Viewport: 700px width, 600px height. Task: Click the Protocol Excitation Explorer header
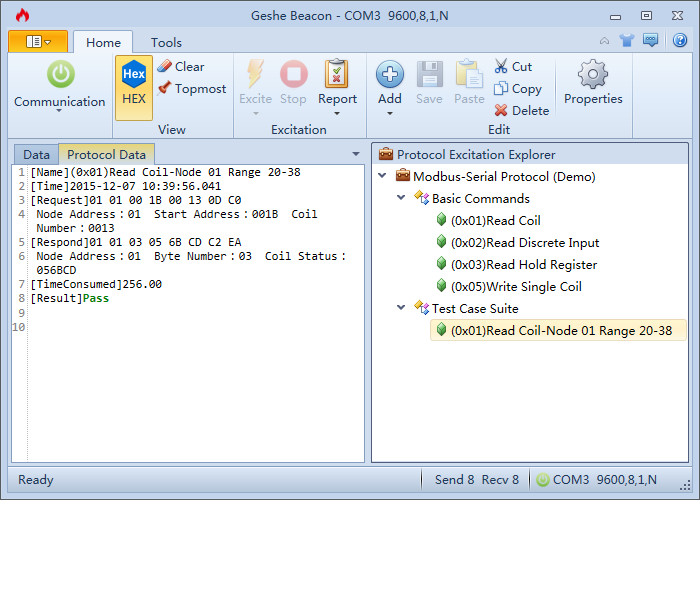point(529,154)
